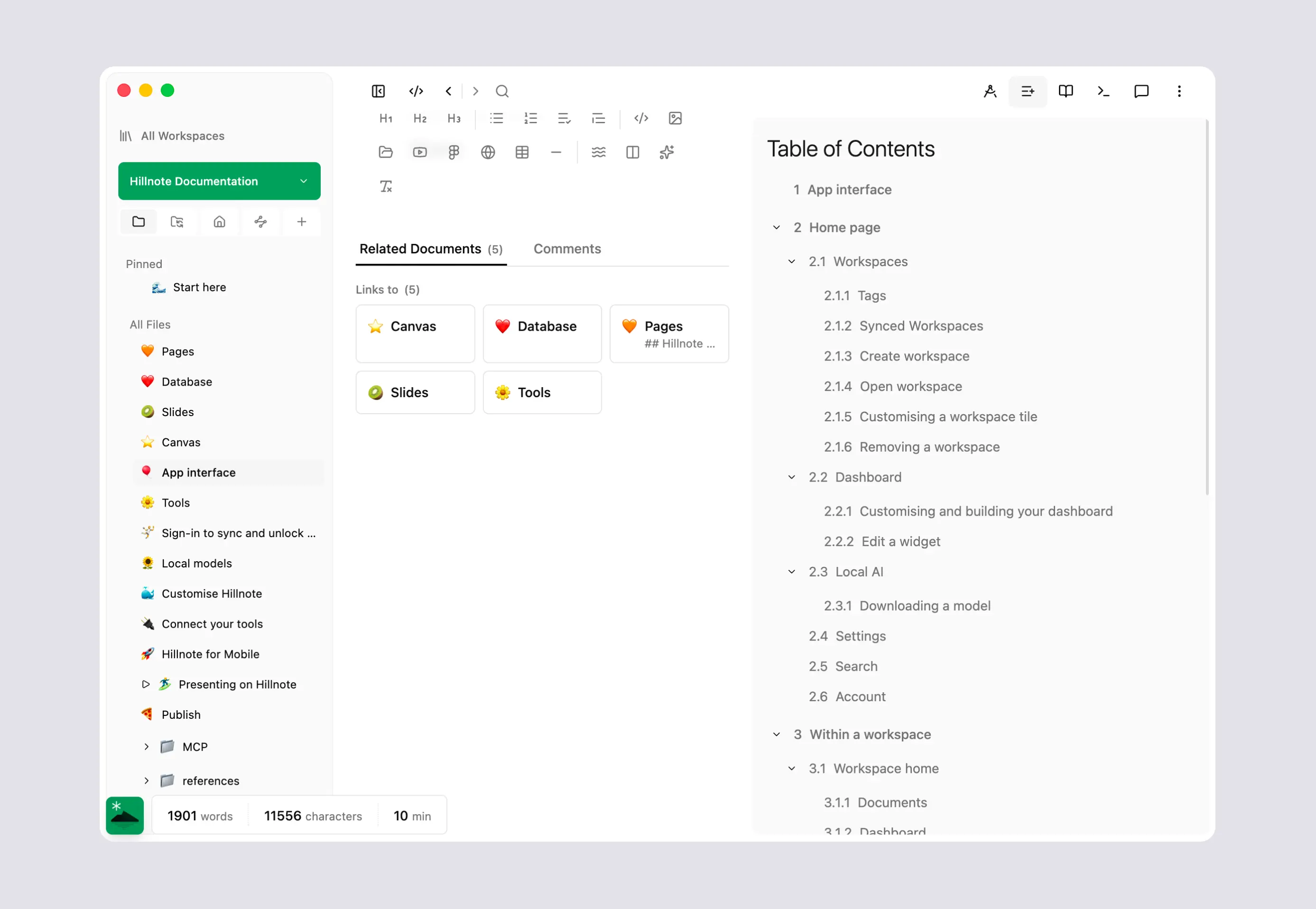This screenshot has height=909, width=1316.
Task: Collapse the 2 Home page section
Action: coord(776,227)
